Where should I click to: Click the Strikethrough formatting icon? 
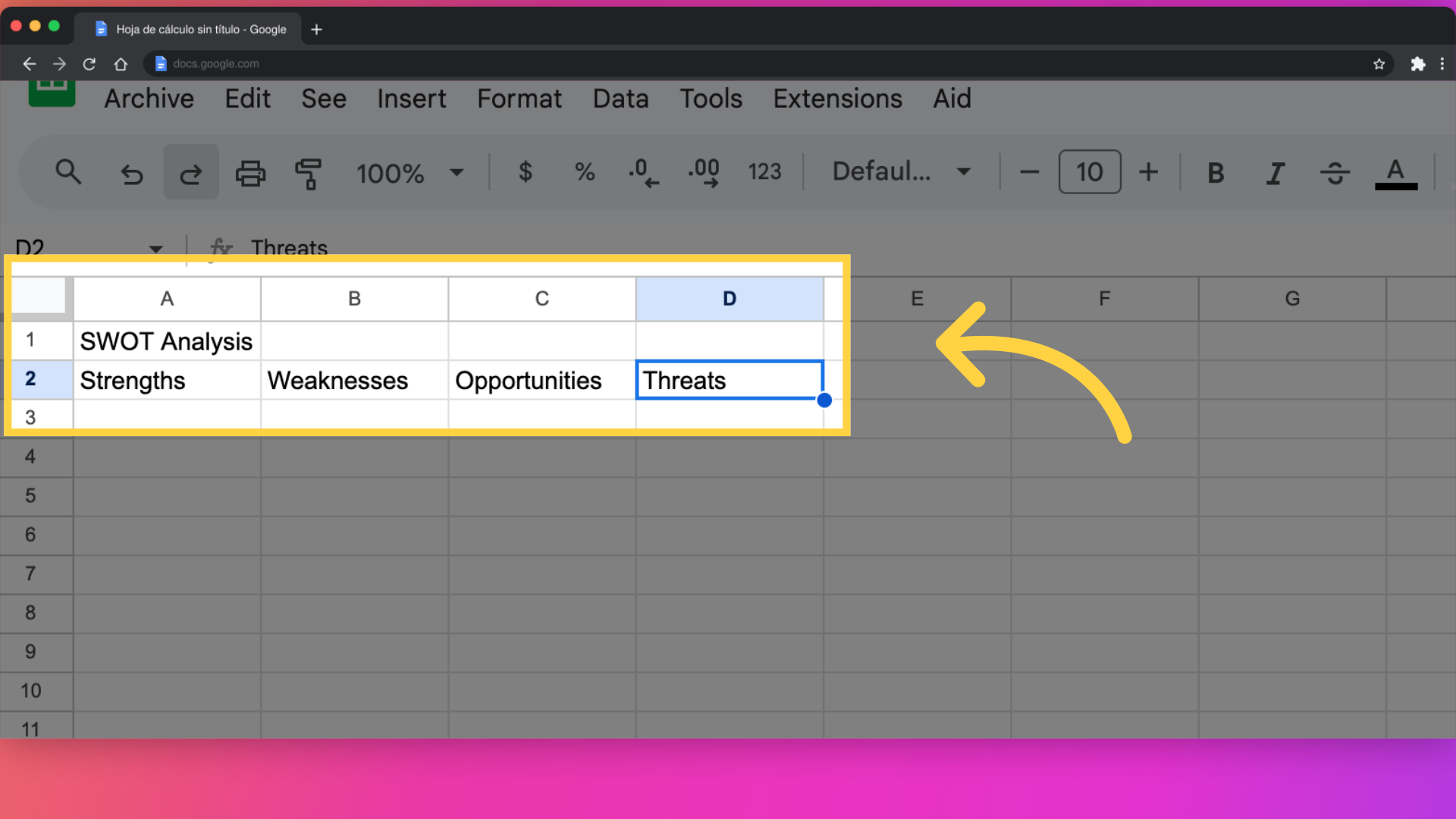[1334, 172]
